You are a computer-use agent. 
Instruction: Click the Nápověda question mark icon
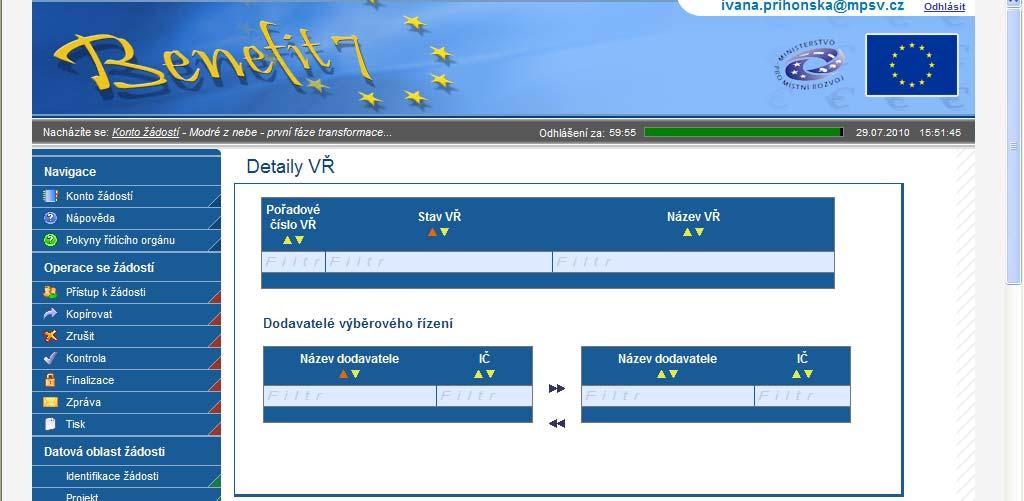50,218
